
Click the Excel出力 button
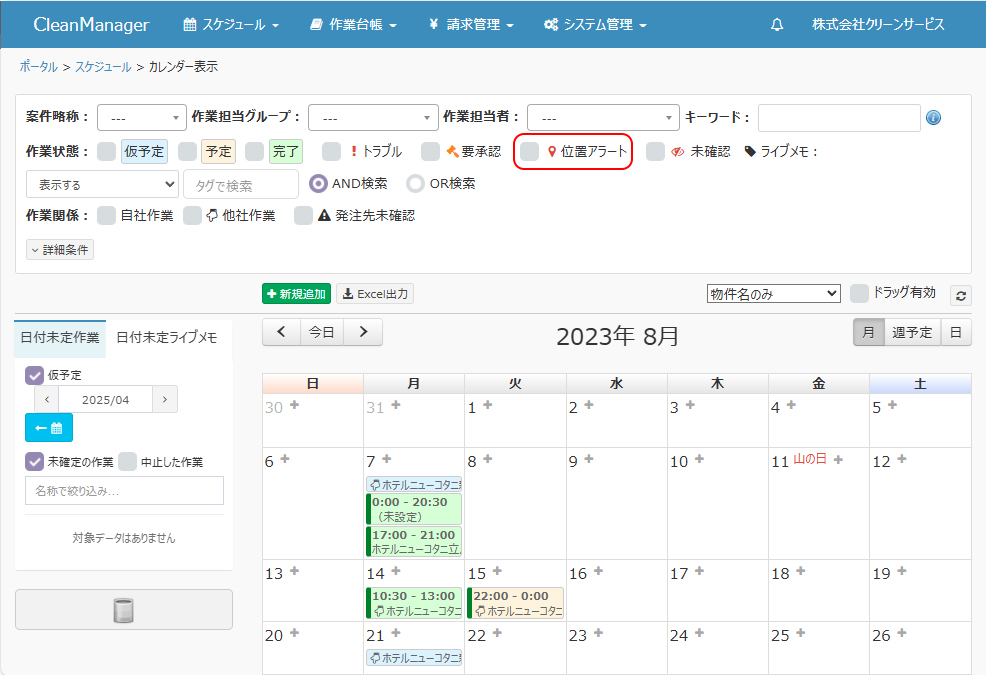(x=375, y=294)
